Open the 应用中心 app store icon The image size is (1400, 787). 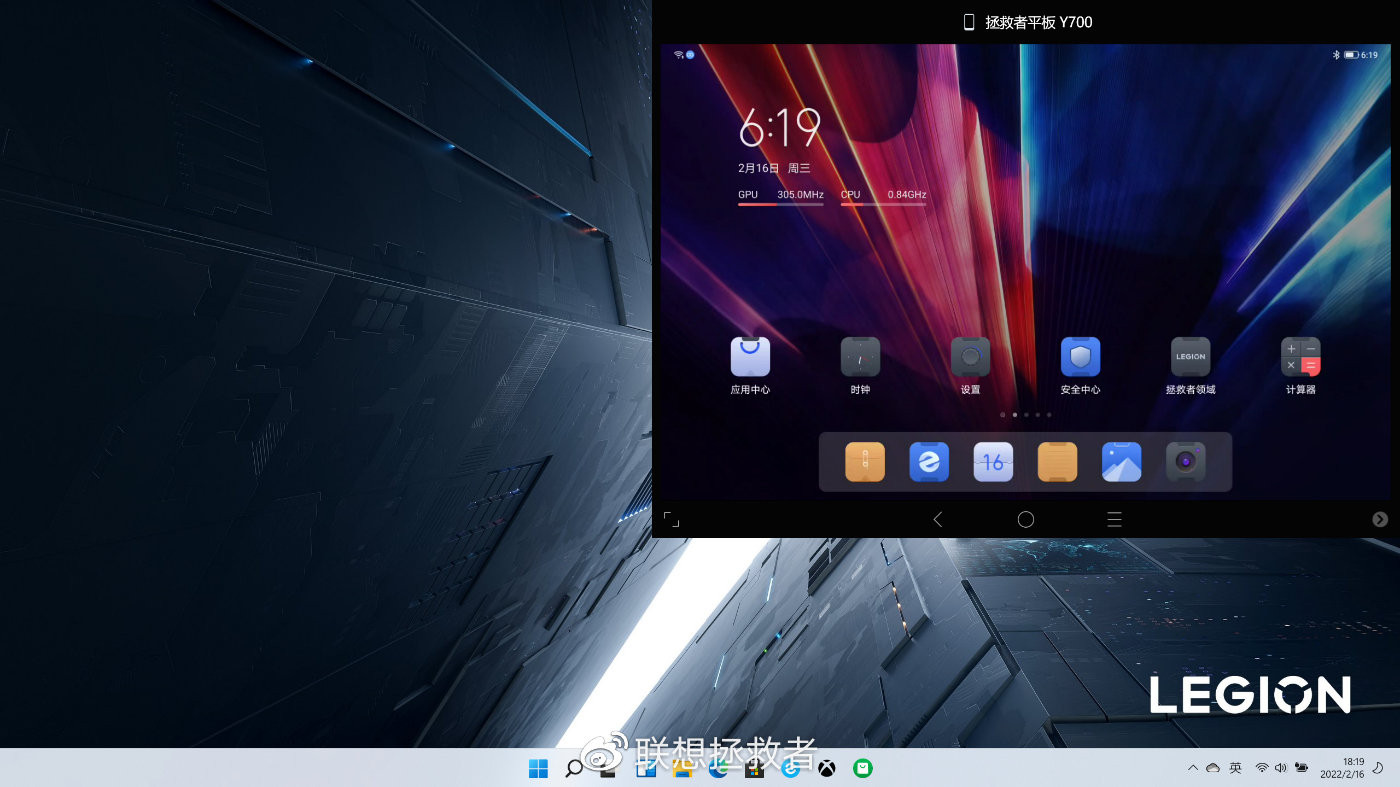tap(750, 356)
